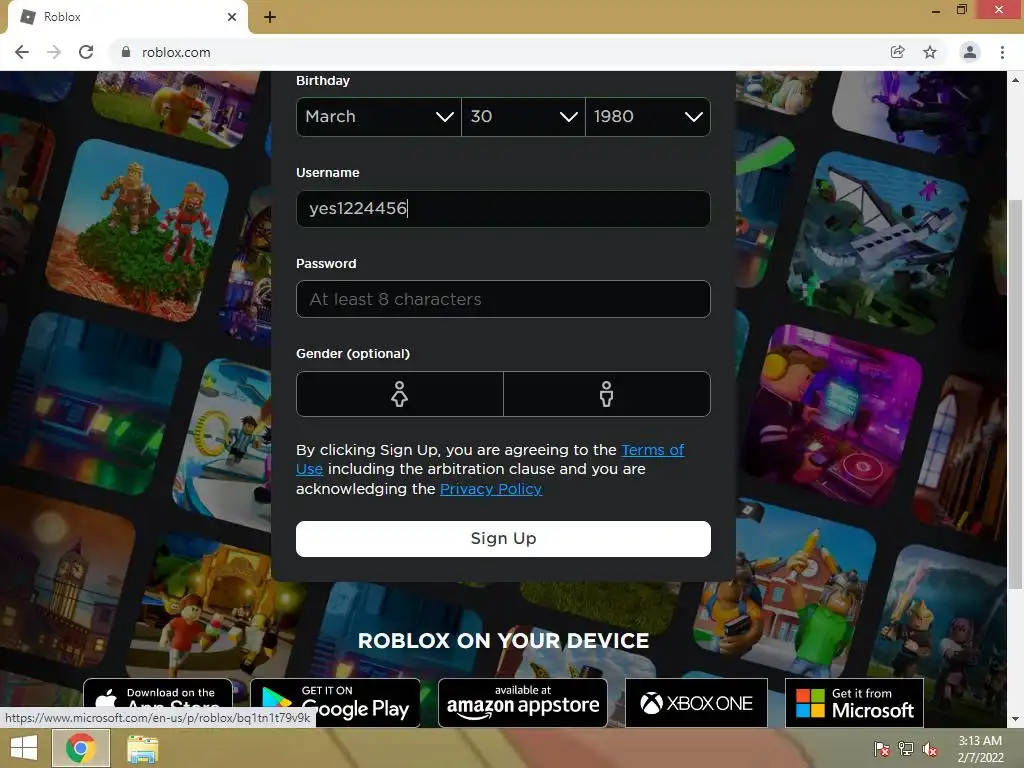Bookmark this page with the star icon

point(930,52)
